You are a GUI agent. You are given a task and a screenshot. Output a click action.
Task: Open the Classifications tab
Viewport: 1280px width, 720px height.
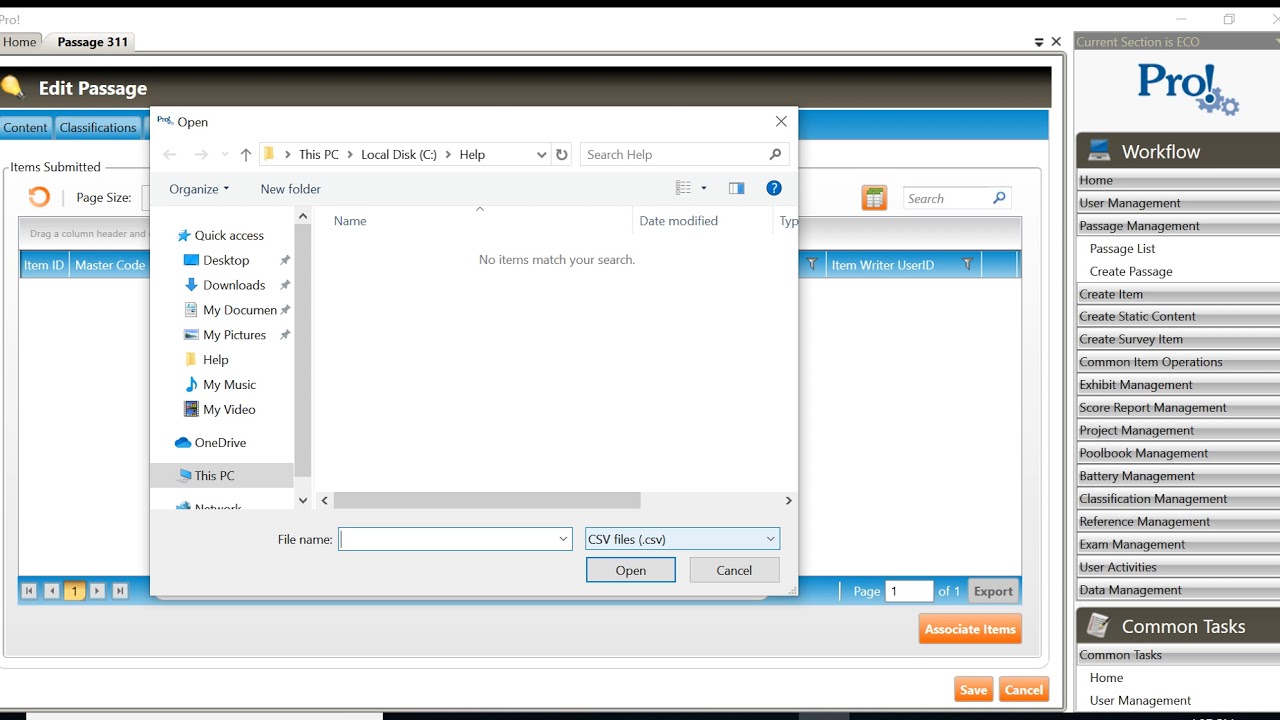click(x=98, y=127)
